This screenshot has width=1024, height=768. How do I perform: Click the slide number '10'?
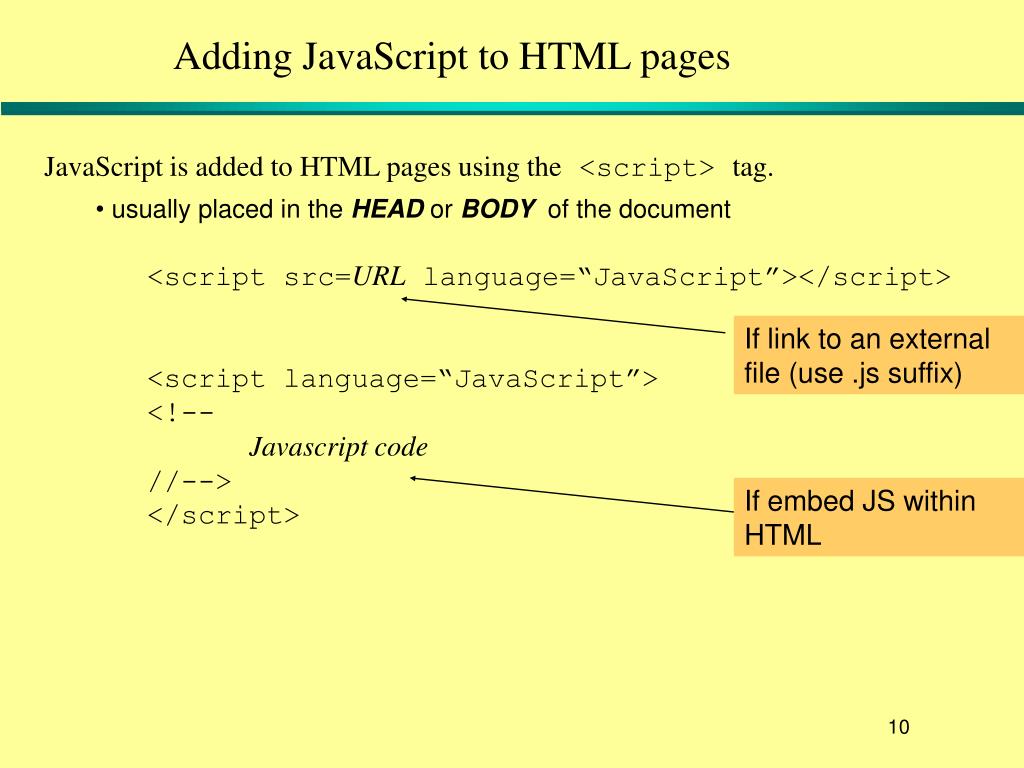point(899,727)
